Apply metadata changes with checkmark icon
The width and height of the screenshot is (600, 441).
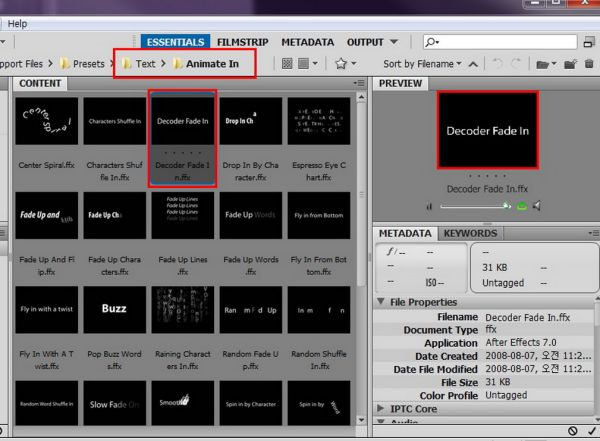[x=592, y=431]
